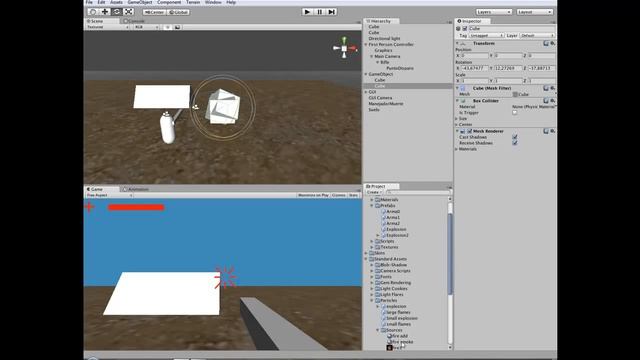Expand the GUI hierarchy item

coord(366,92)
